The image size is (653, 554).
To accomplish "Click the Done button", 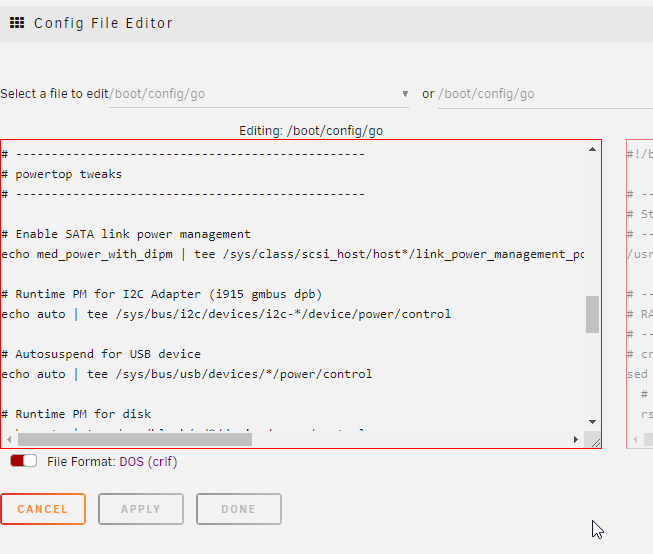I will pos(239,509).
